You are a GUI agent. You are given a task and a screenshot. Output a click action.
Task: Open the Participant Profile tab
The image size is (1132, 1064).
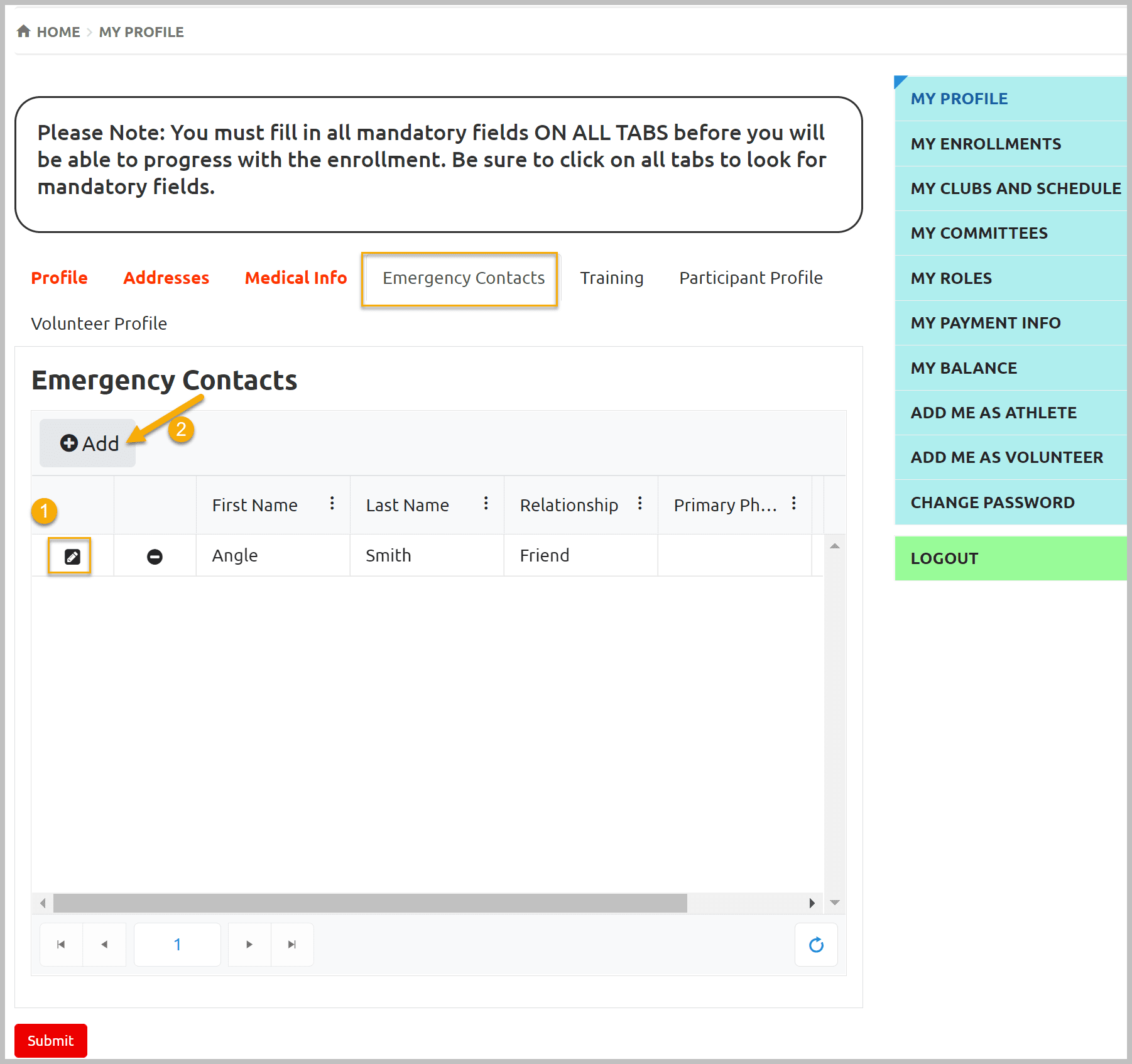coord(751,278)
